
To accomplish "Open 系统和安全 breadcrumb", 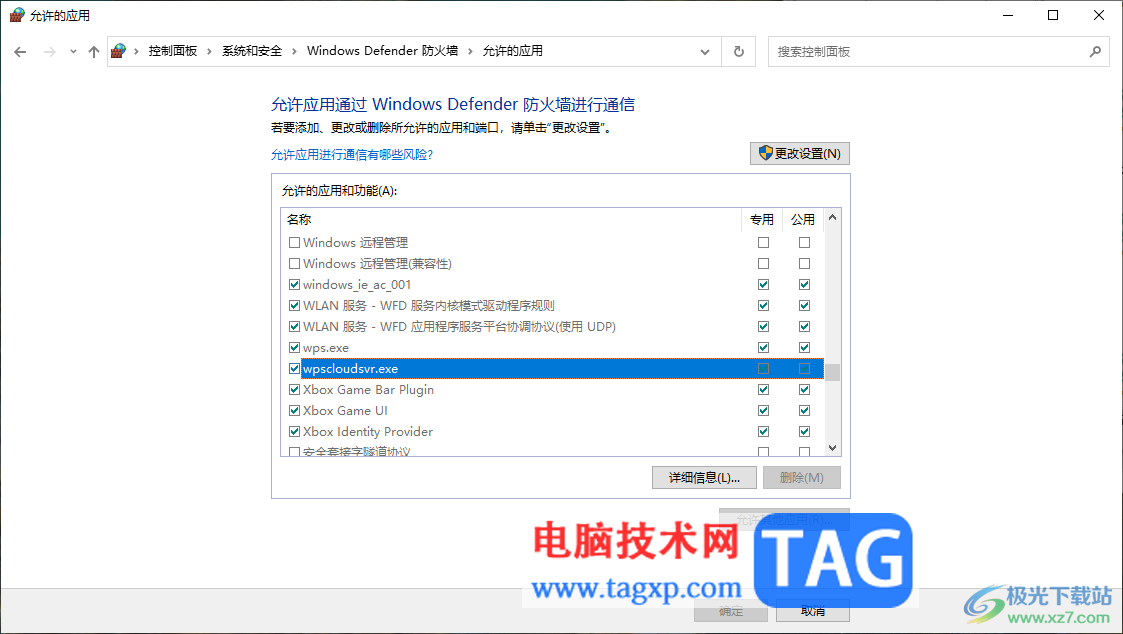I will tap(252, 51).
